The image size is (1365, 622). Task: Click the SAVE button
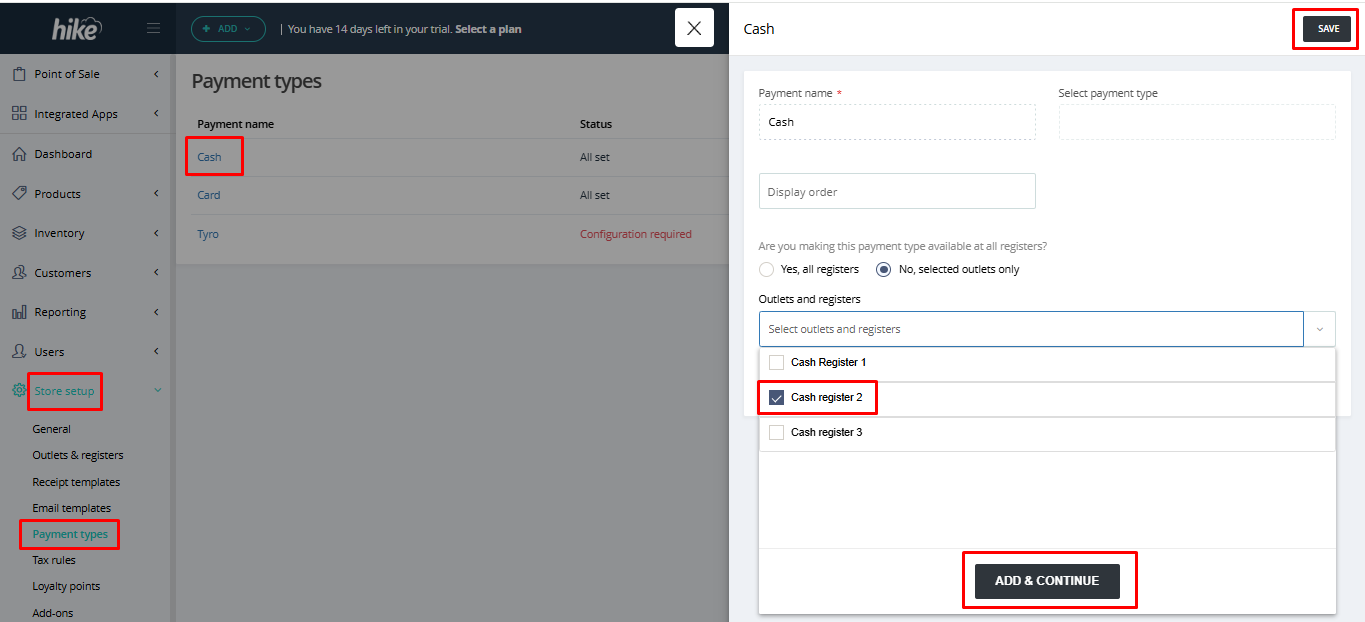1327,29
